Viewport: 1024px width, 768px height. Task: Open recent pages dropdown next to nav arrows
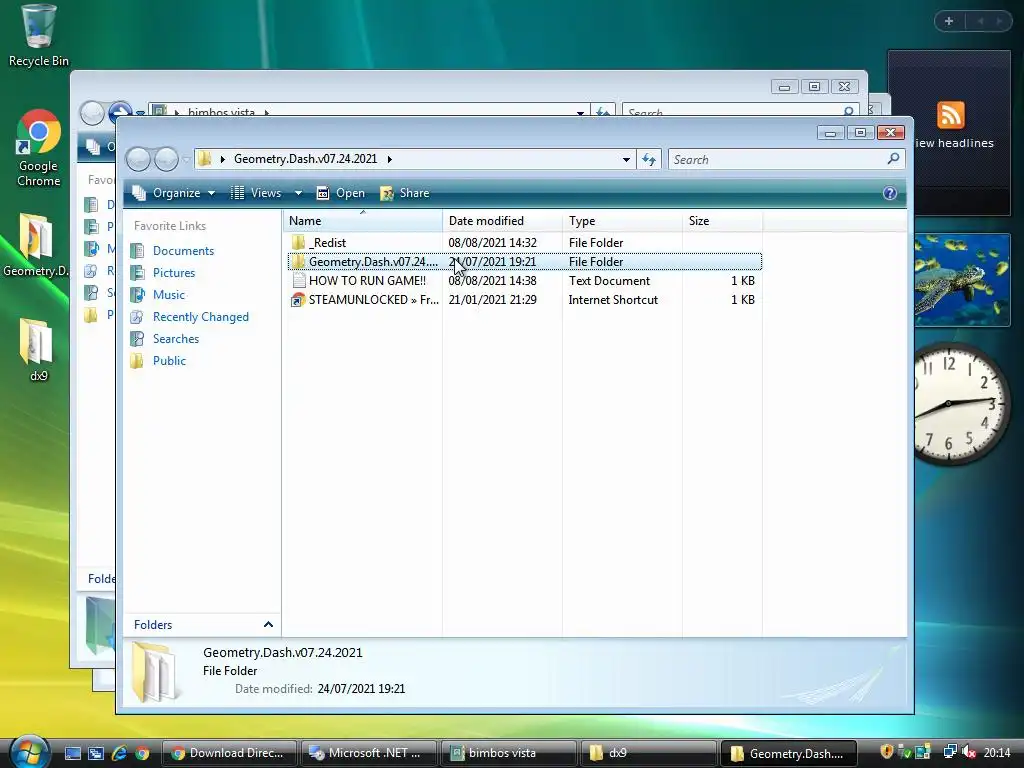pos(186,159)
